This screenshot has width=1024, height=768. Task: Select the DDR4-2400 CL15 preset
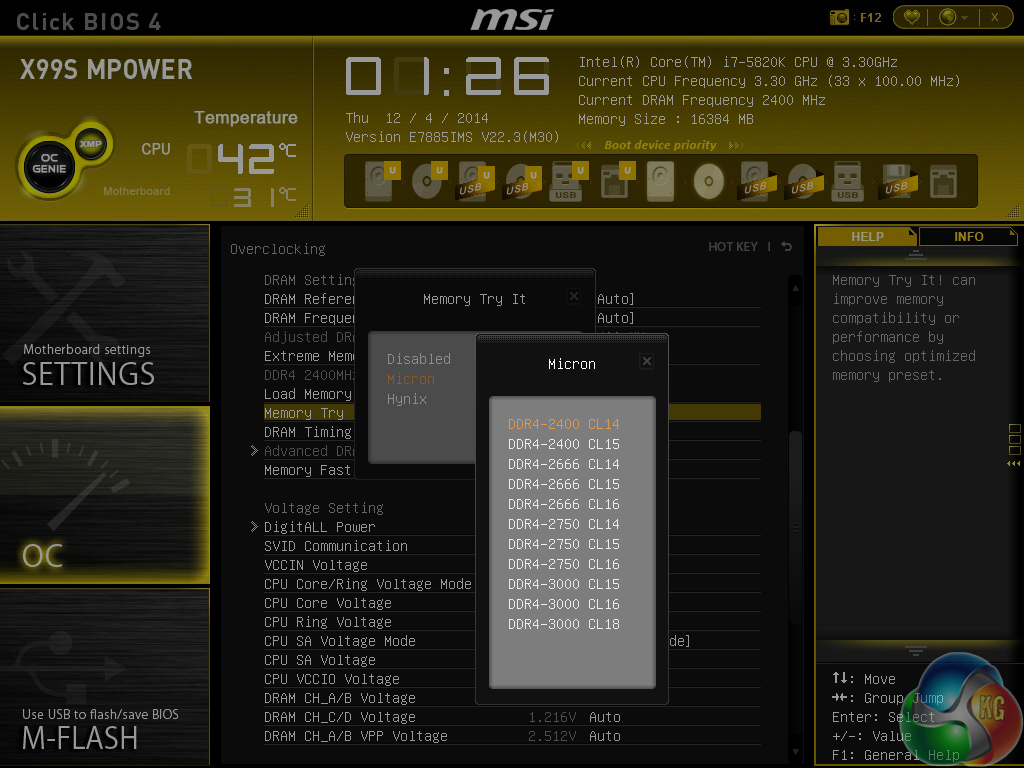[x=564, y=444]
